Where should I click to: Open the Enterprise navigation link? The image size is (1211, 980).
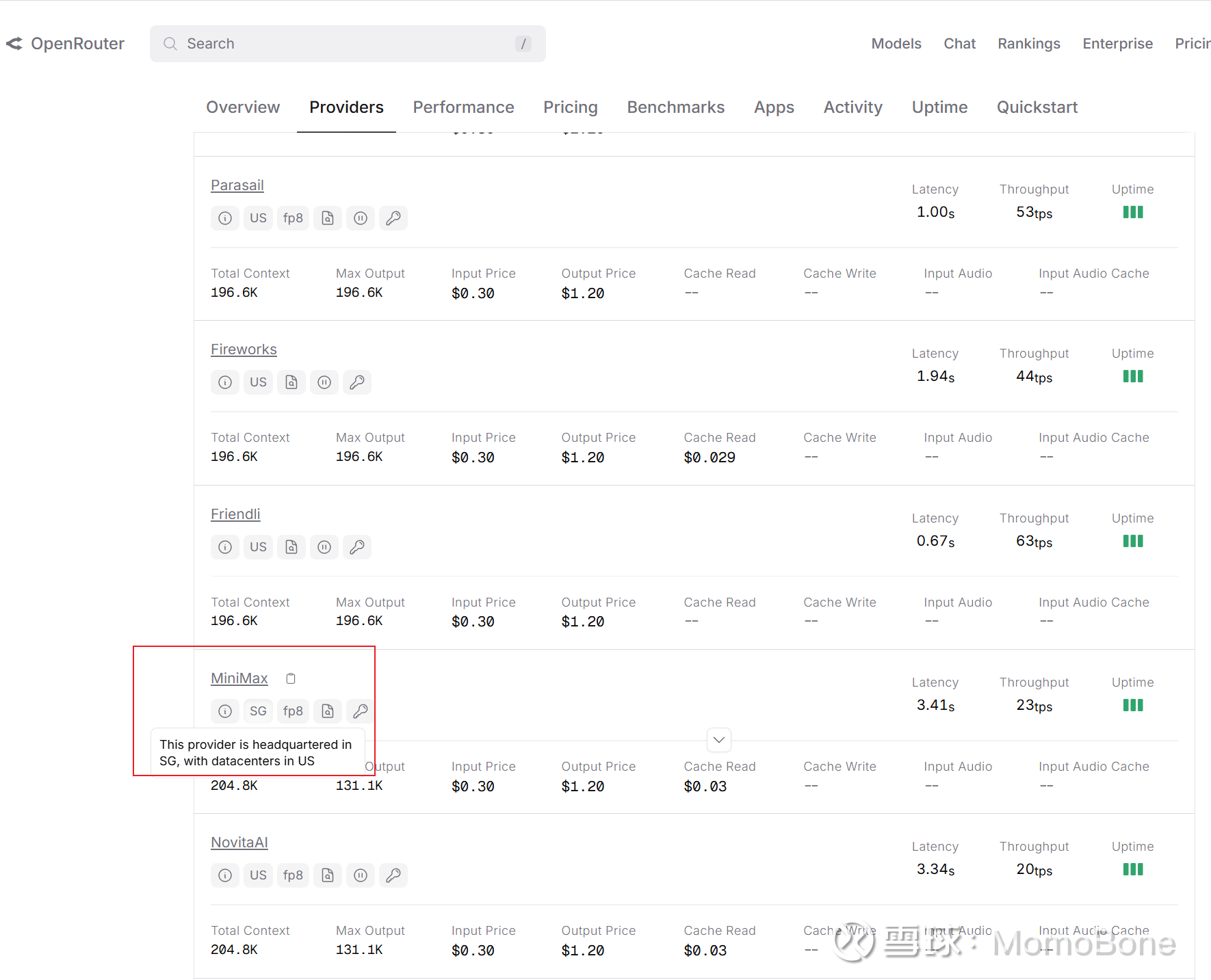click(1118, 44)
